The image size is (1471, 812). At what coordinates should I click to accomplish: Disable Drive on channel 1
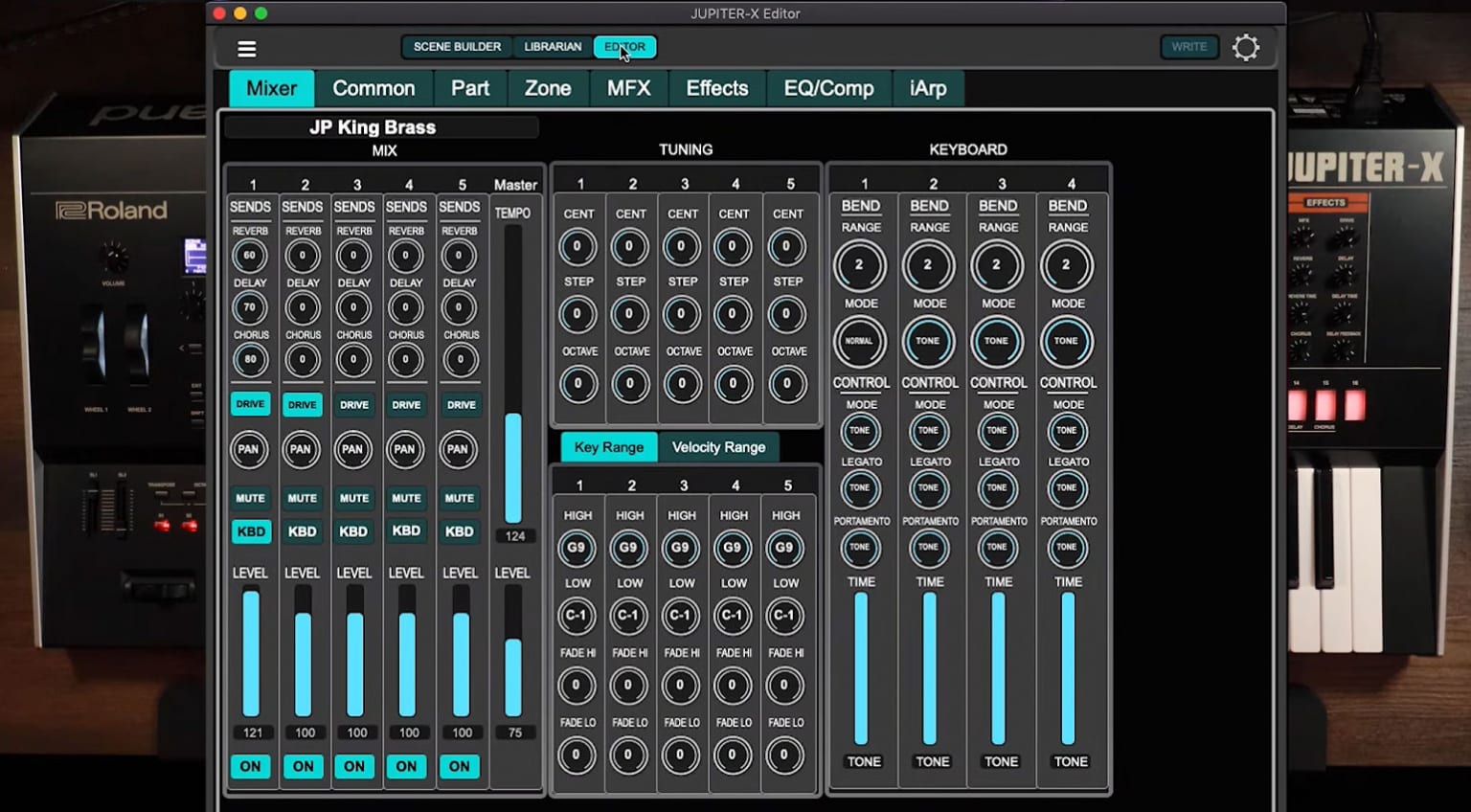coord(250,404)
